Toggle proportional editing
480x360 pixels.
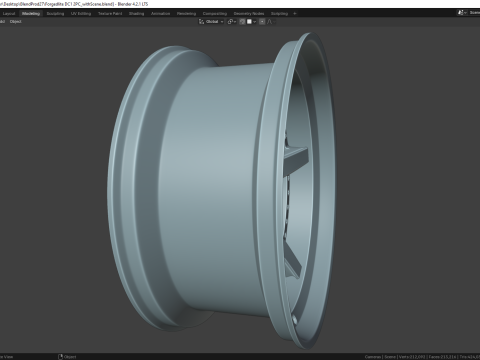262,22
